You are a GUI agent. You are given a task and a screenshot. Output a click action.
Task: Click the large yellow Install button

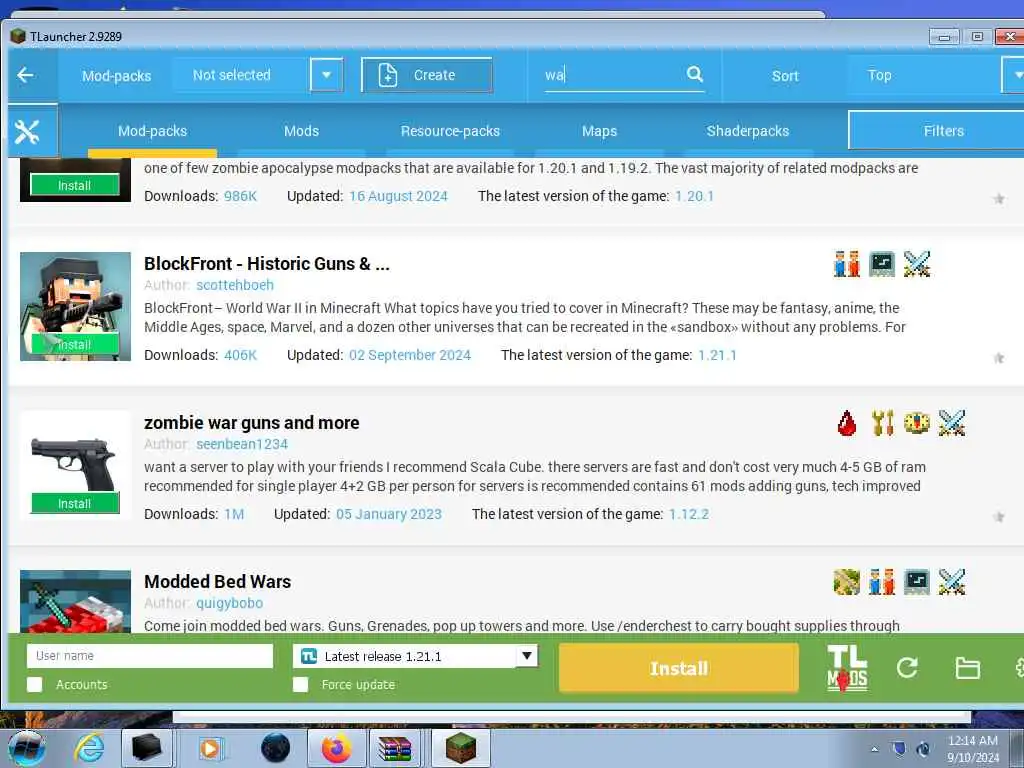(x=679, y=668)
